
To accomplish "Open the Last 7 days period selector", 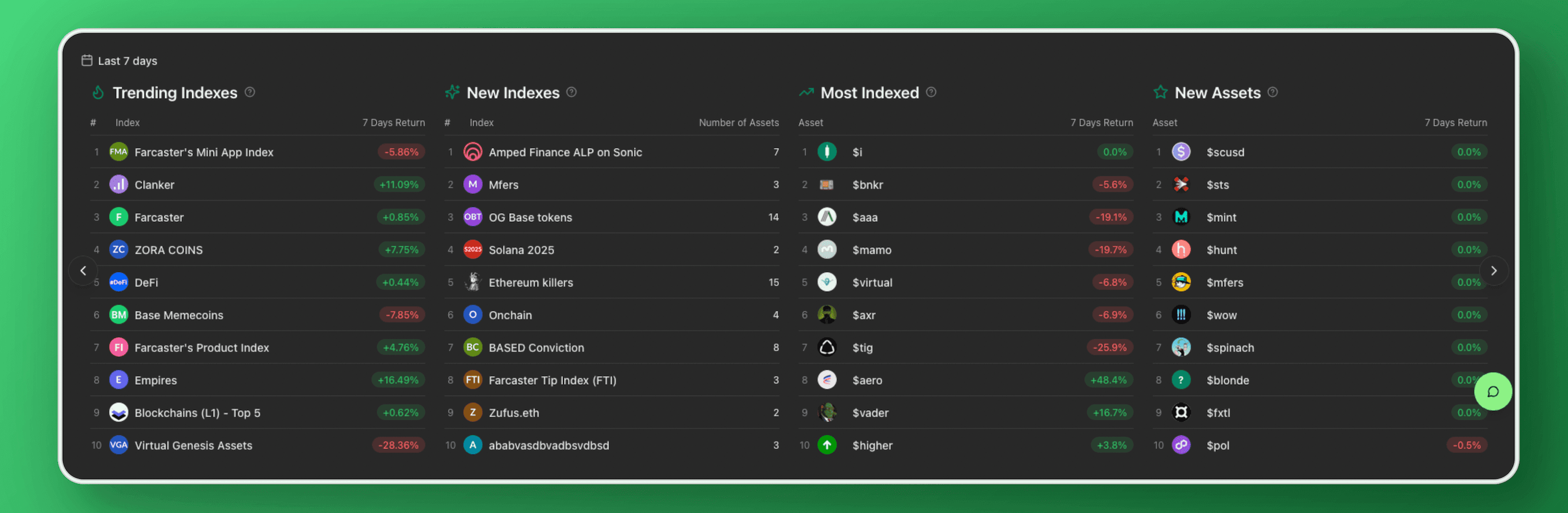I will coord(120,60).
